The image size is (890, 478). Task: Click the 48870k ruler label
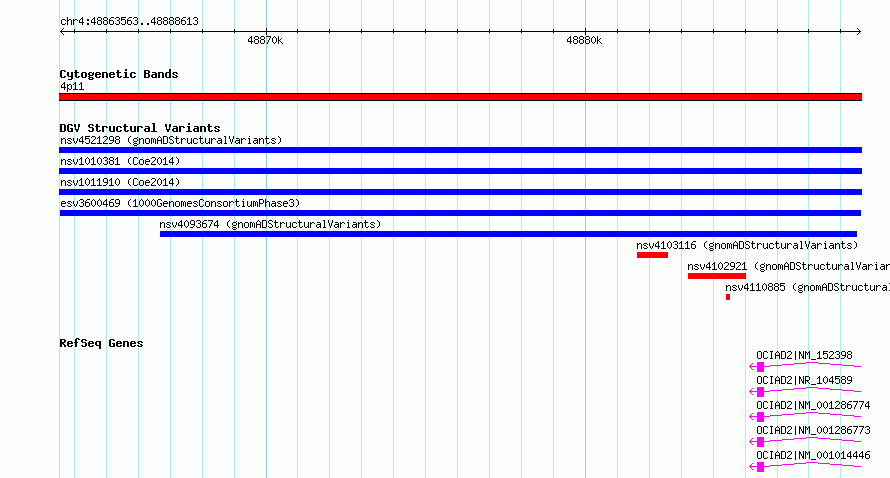coord(265,40)
